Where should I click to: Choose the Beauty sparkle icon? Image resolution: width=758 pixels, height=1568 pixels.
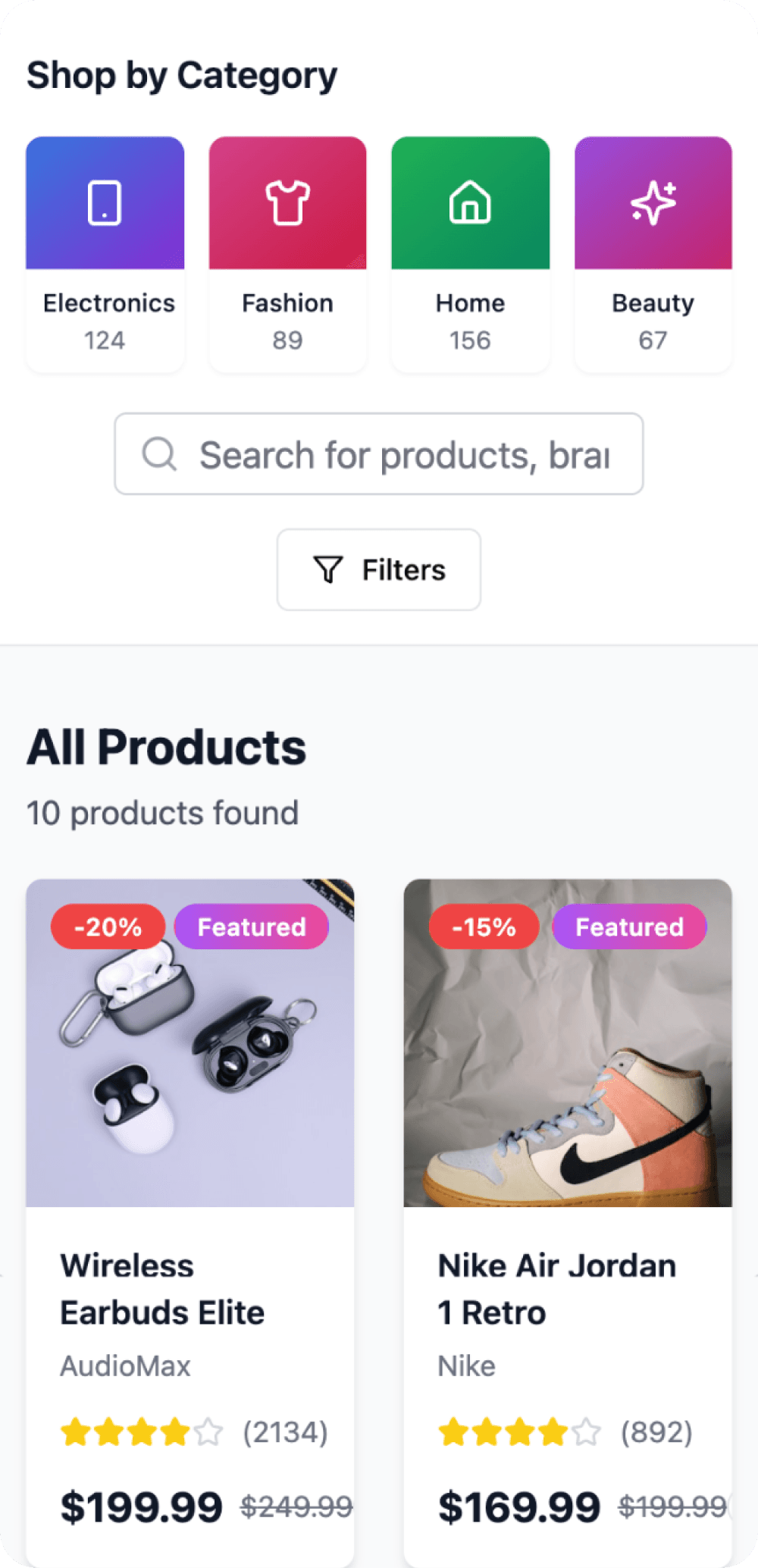click(653, 202)
